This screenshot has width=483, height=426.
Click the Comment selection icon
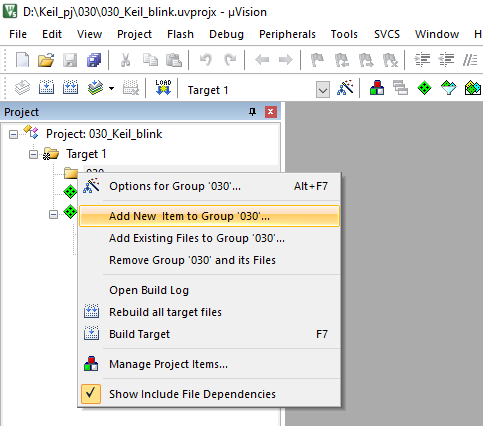tap(470, 60)
